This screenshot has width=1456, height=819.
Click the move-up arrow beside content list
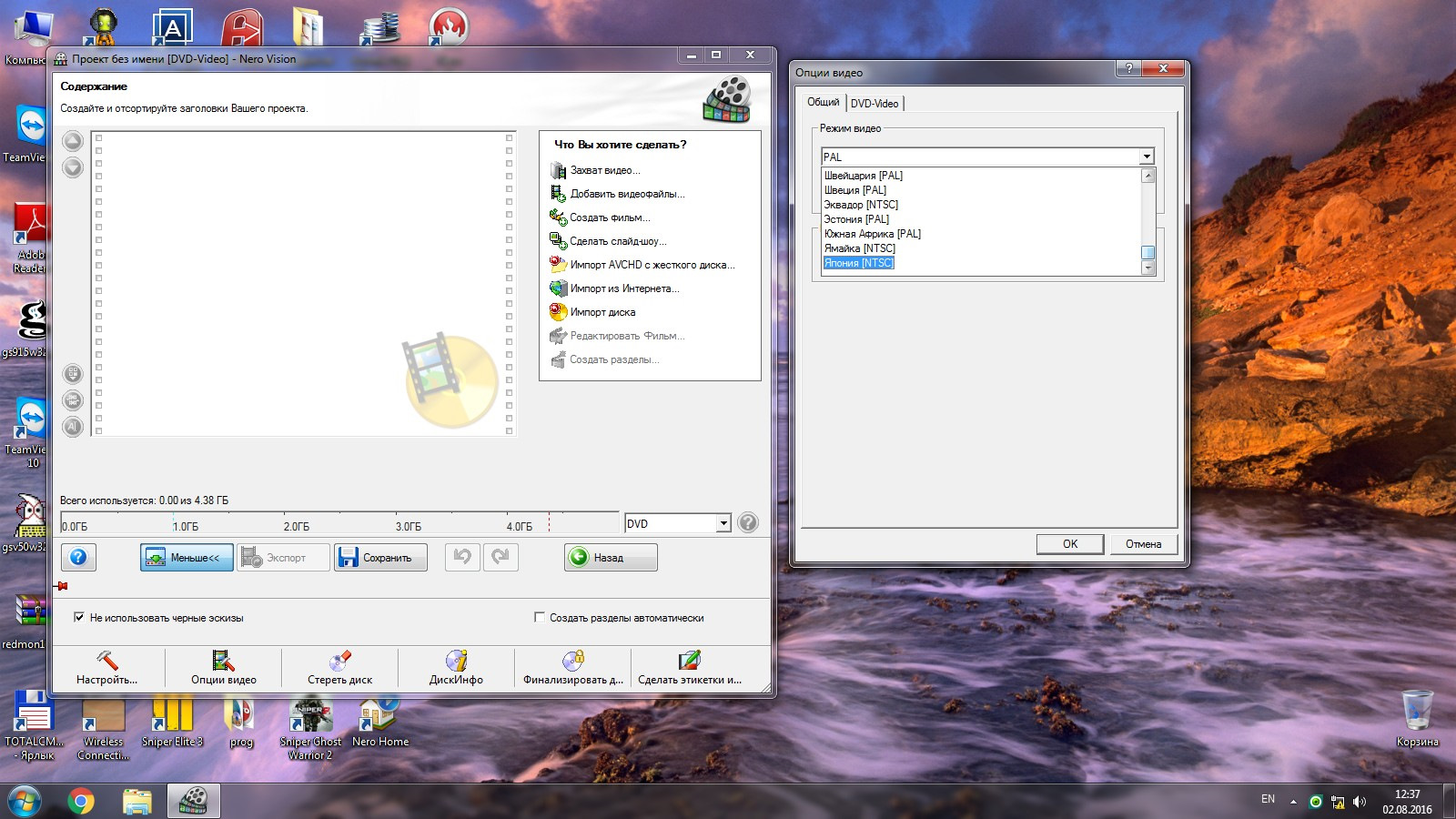coord(73,141)
